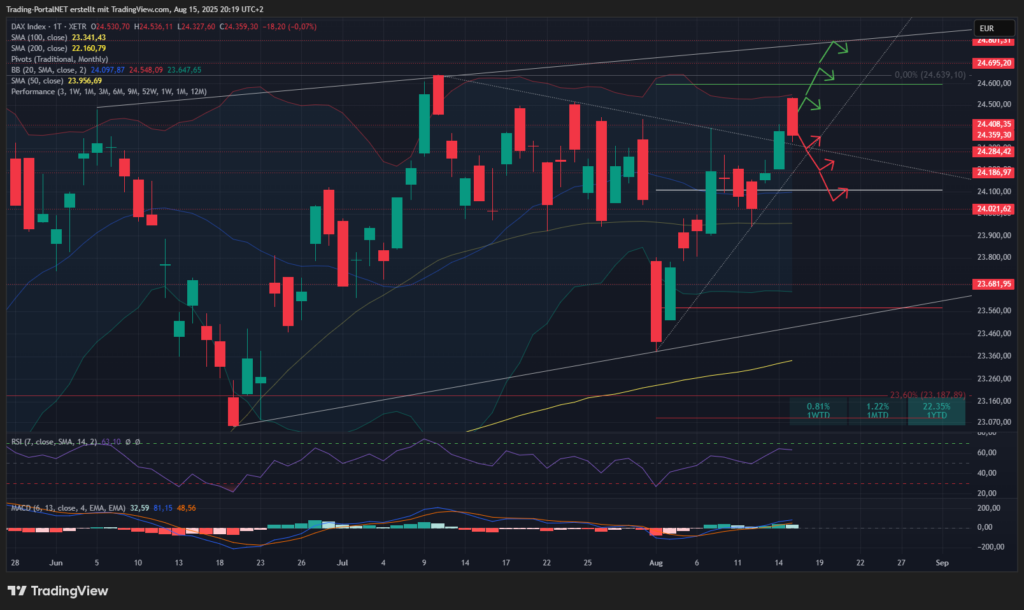
Task: Select the SMA (200, close) indicator legend
Action: tap(38, 48)
